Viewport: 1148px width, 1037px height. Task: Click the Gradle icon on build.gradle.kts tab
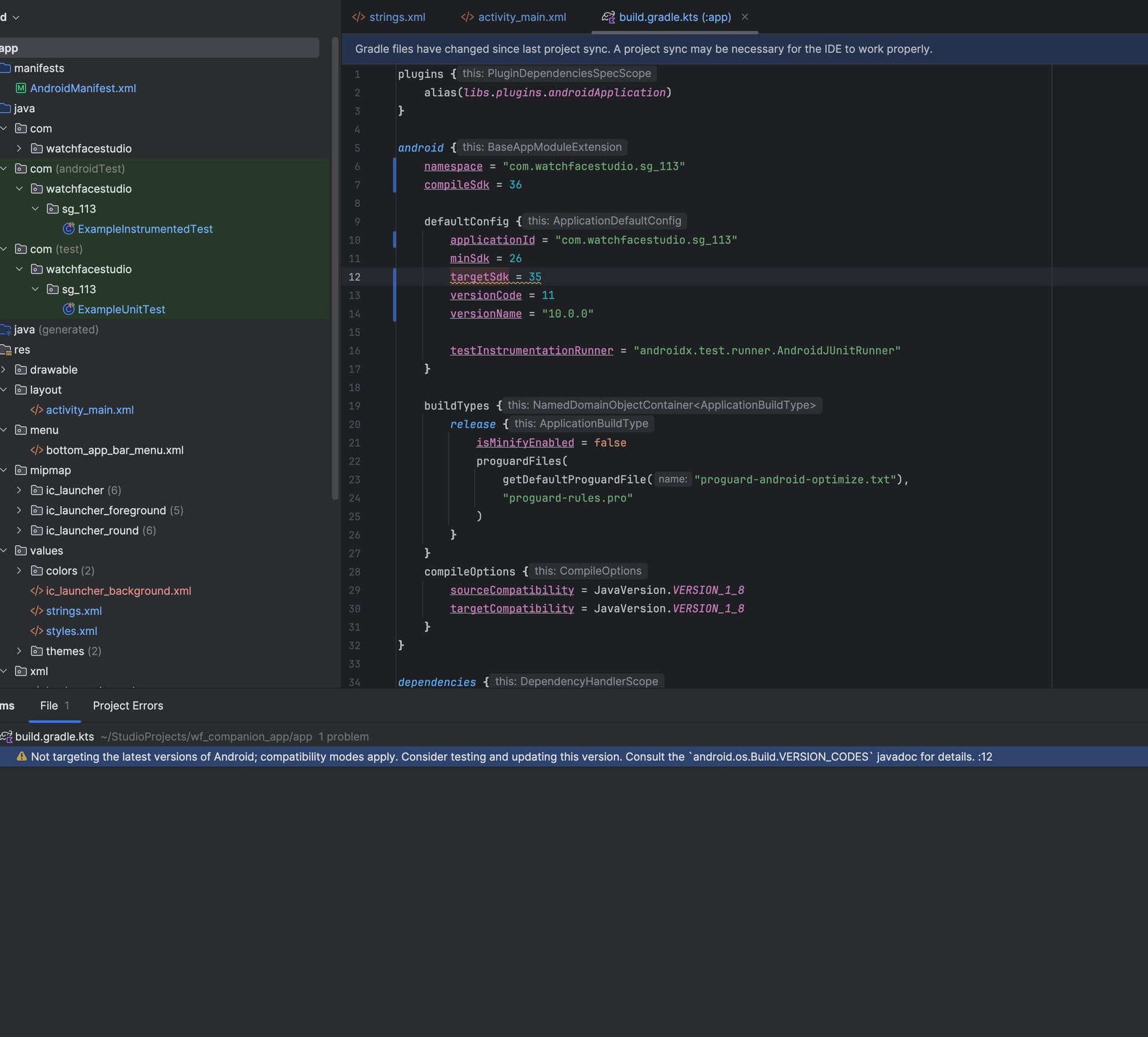(x=608, y=17)
